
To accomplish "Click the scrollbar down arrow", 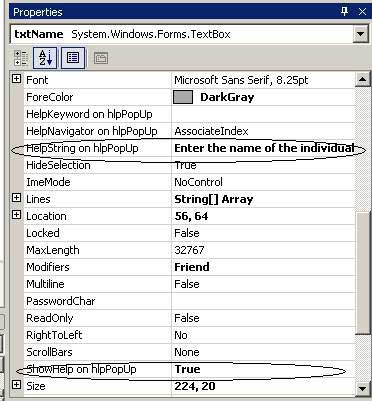I will [362, 388].
